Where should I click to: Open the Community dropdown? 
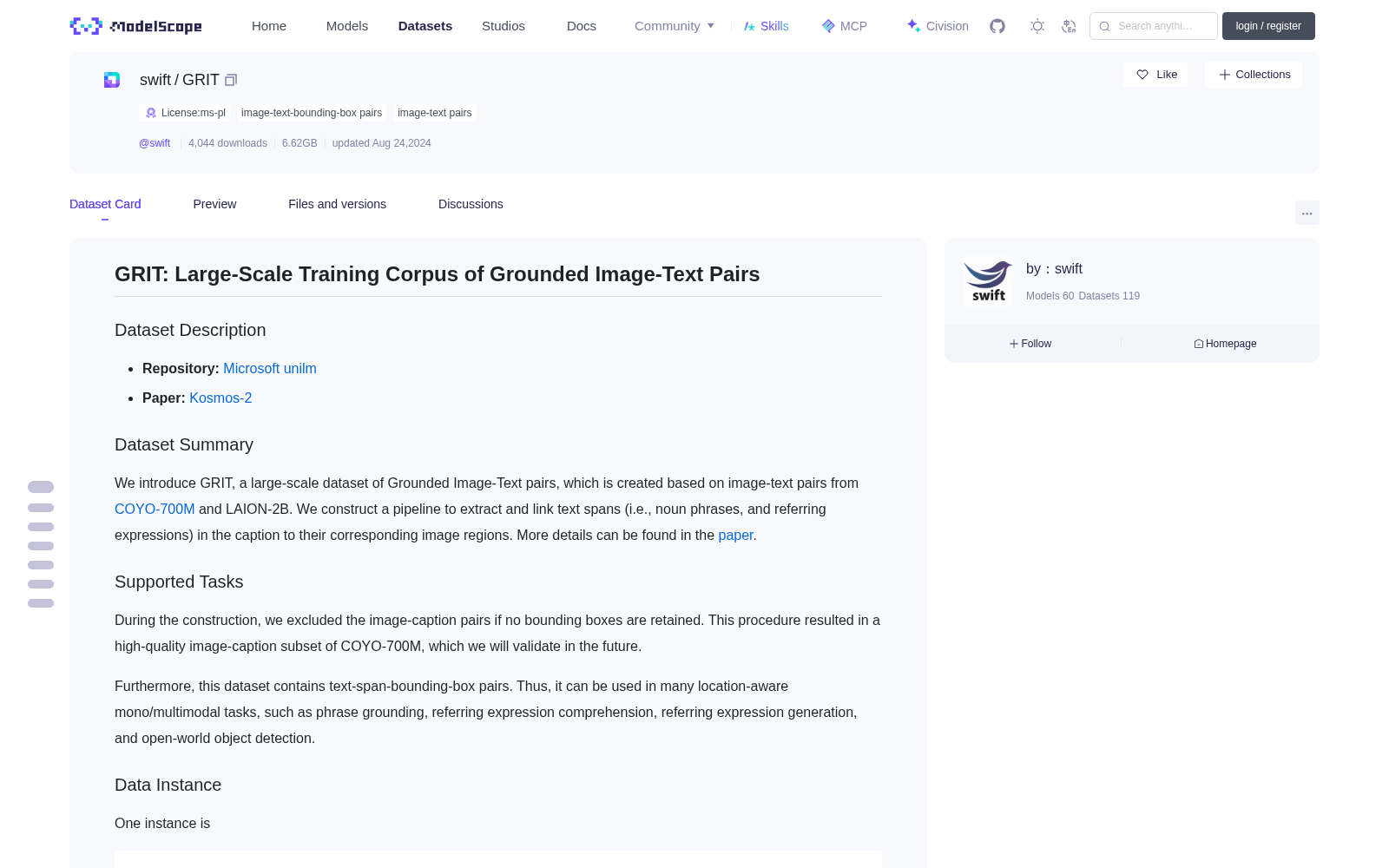(x=675, y=26)
